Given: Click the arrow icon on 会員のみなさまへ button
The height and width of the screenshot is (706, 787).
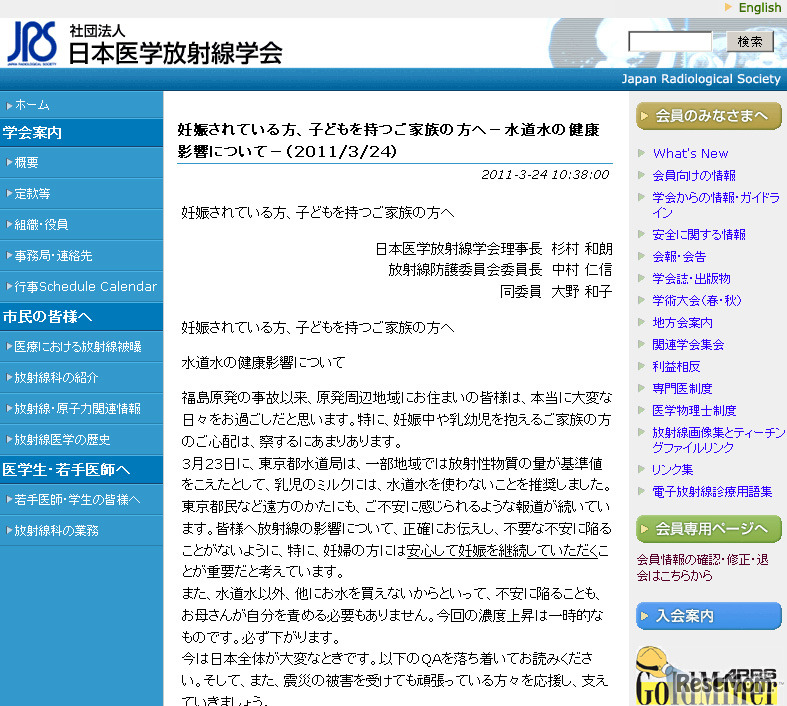Looking at the screenshot, I should pos(645,116).
